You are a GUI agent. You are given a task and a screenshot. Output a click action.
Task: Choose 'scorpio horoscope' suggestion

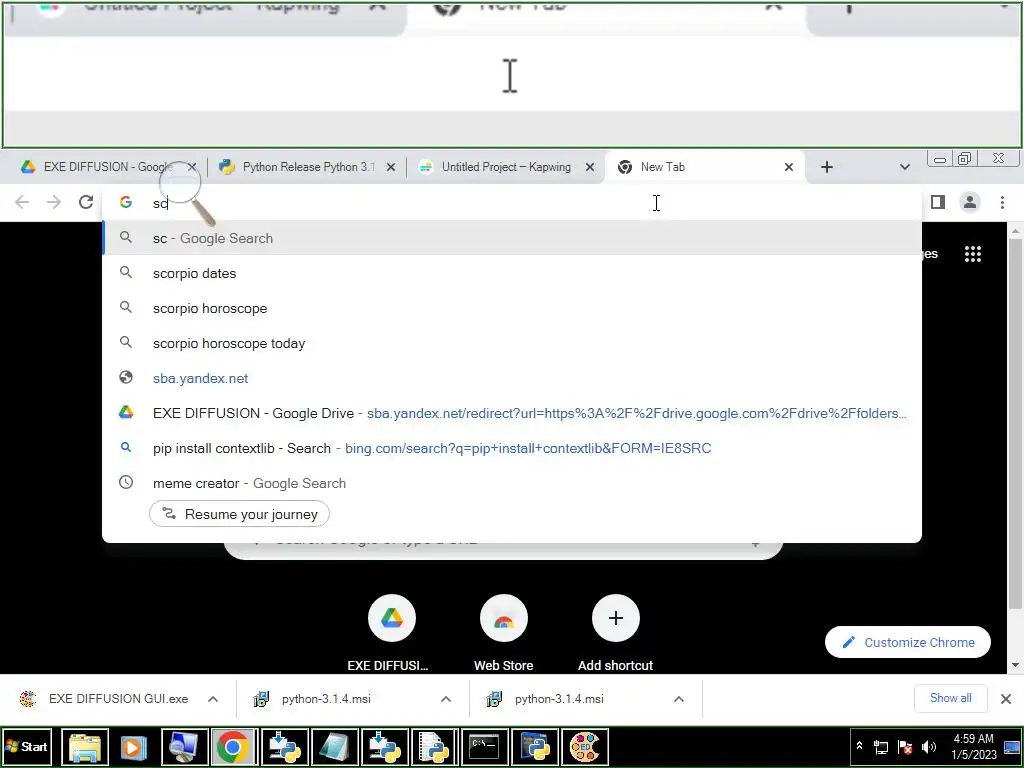point(512,308)
